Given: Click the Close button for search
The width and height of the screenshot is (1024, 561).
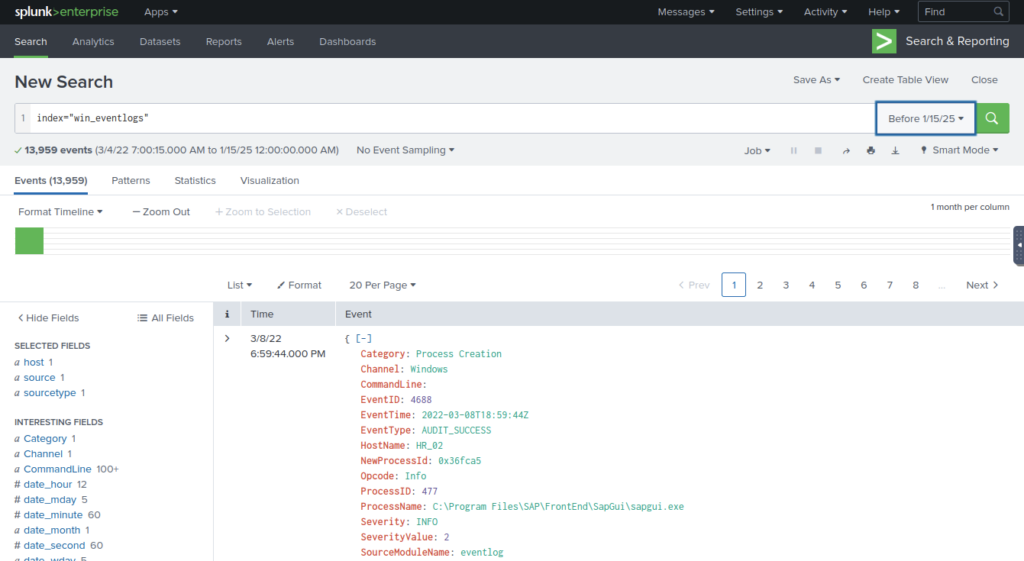Looking at the screenshot, I should 984,80.
